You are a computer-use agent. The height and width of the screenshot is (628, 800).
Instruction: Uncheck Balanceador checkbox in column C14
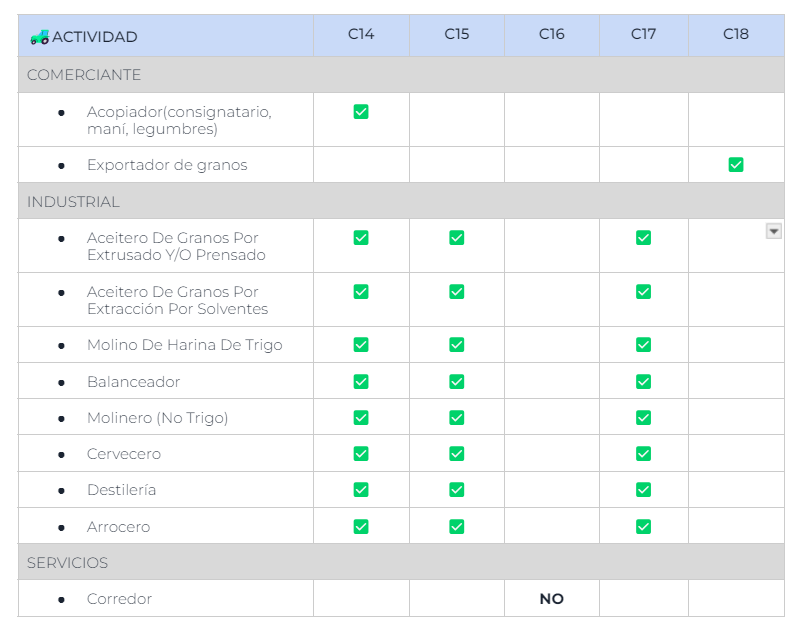click(361, 382)
